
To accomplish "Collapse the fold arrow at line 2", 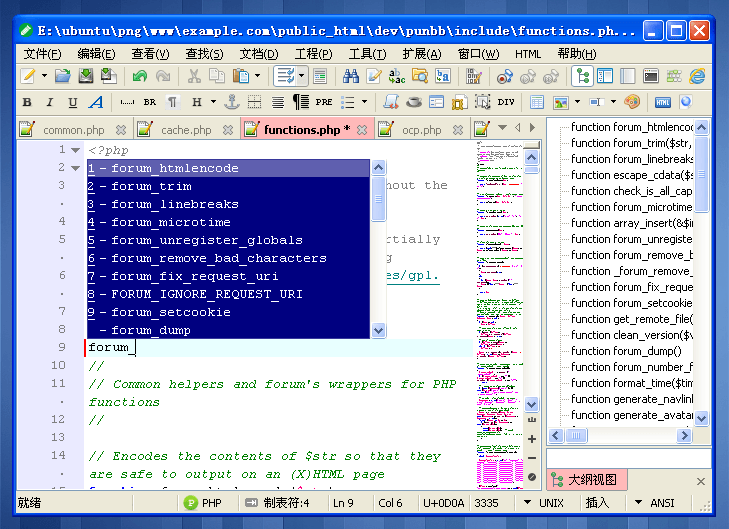I will coord(76,168).
